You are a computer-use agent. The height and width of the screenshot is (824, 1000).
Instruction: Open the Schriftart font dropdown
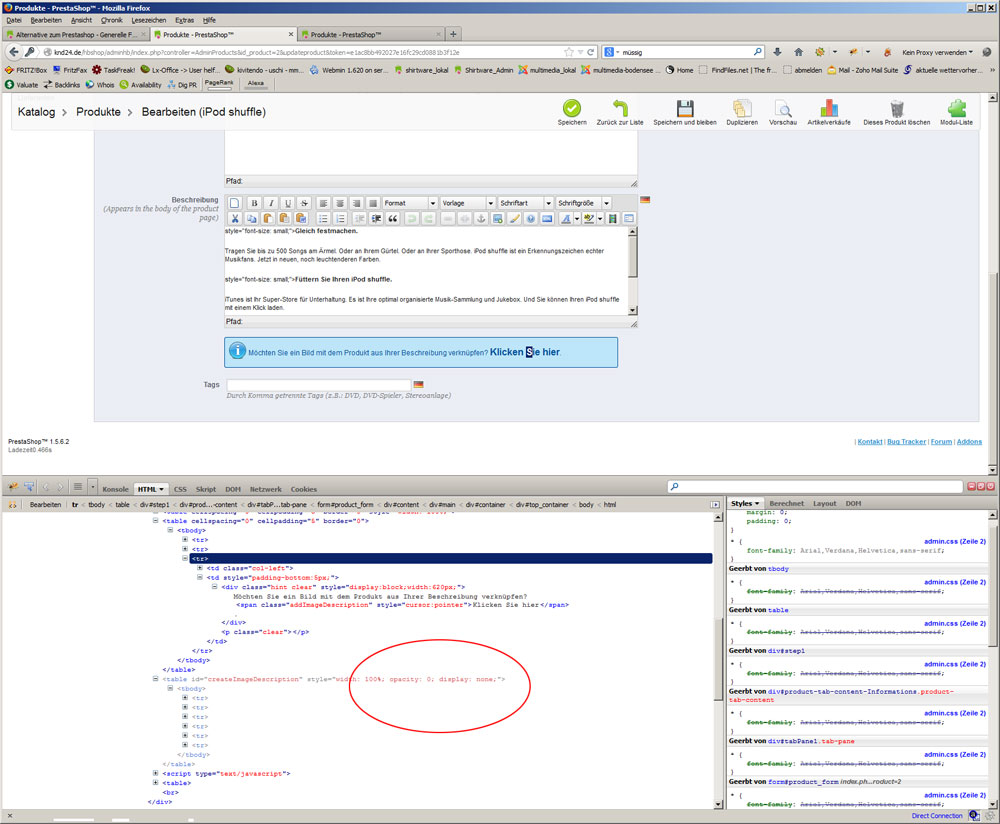[525, 203]
